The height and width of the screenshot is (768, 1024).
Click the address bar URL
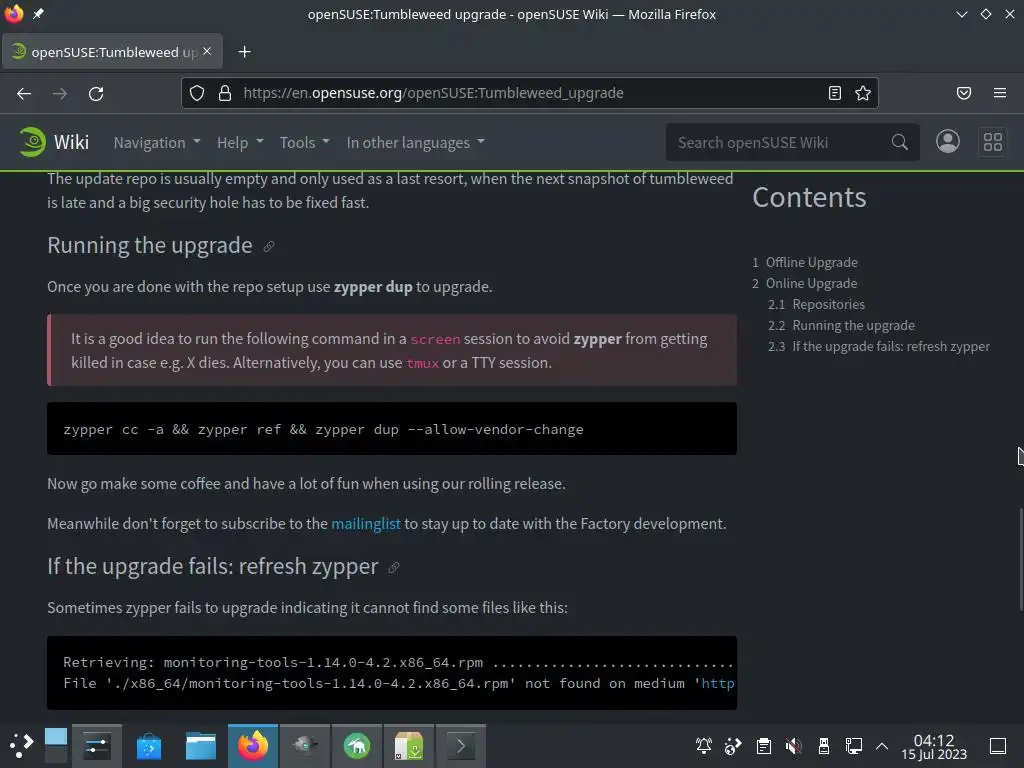coord(433,93)
